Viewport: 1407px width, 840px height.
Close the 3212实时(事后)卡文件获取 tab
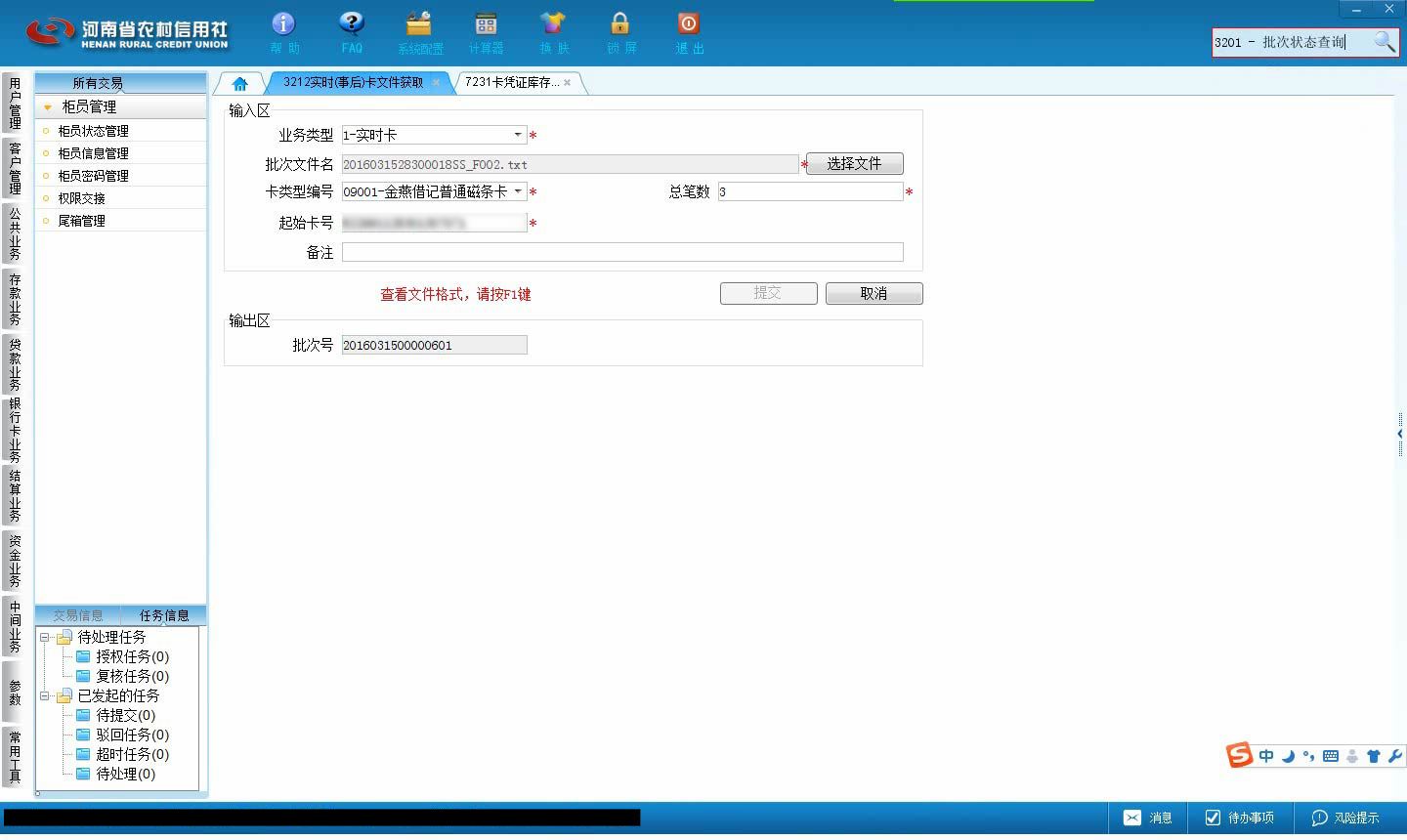point(436,83)
